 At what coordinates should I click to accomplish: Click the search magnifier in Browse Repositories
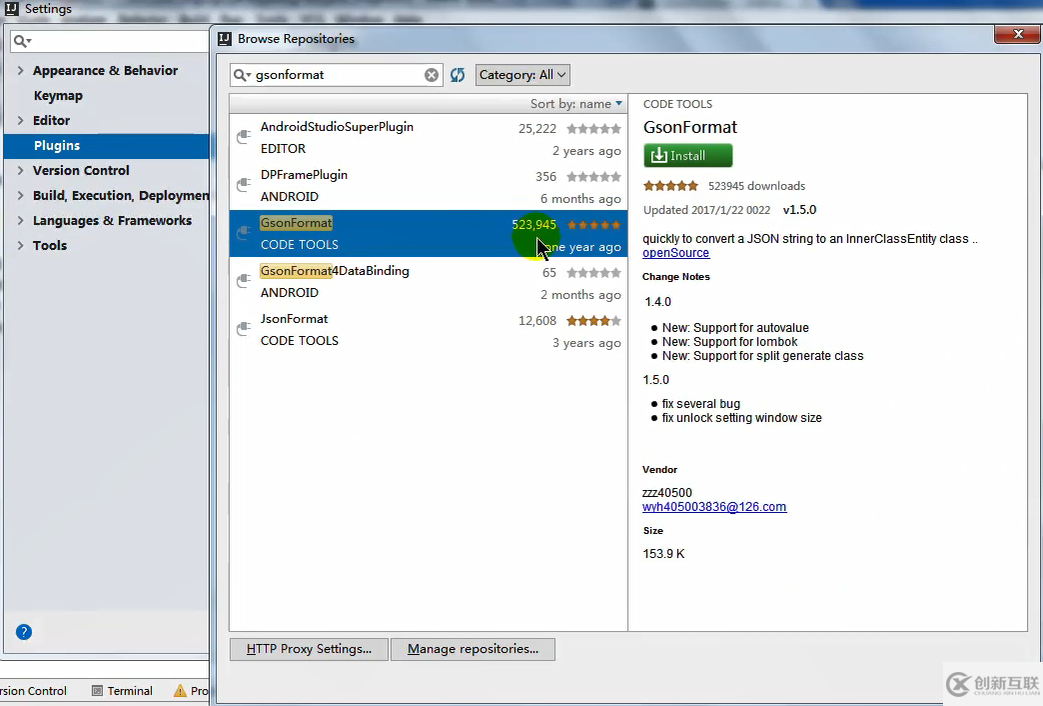tap(241, 75)
